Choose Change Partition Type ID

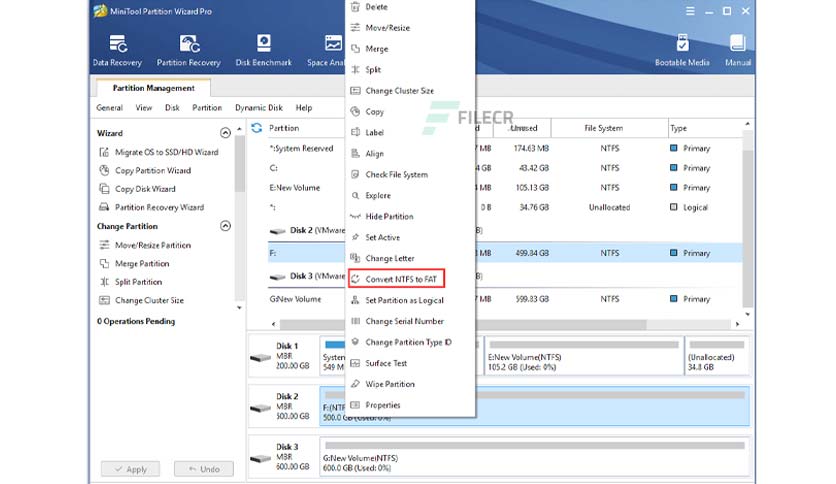click(x=410, y=342)
